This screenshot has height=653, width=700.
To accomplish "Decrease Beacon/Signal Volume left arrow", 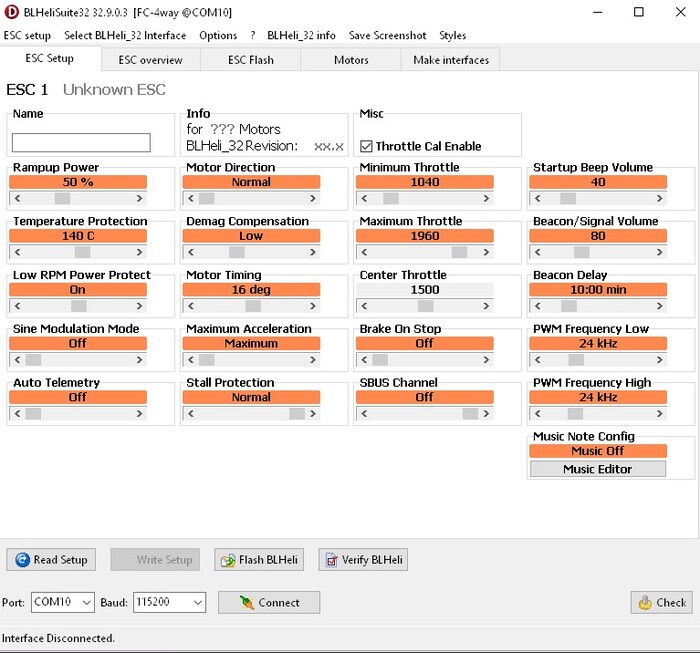I will pos(537,252).
